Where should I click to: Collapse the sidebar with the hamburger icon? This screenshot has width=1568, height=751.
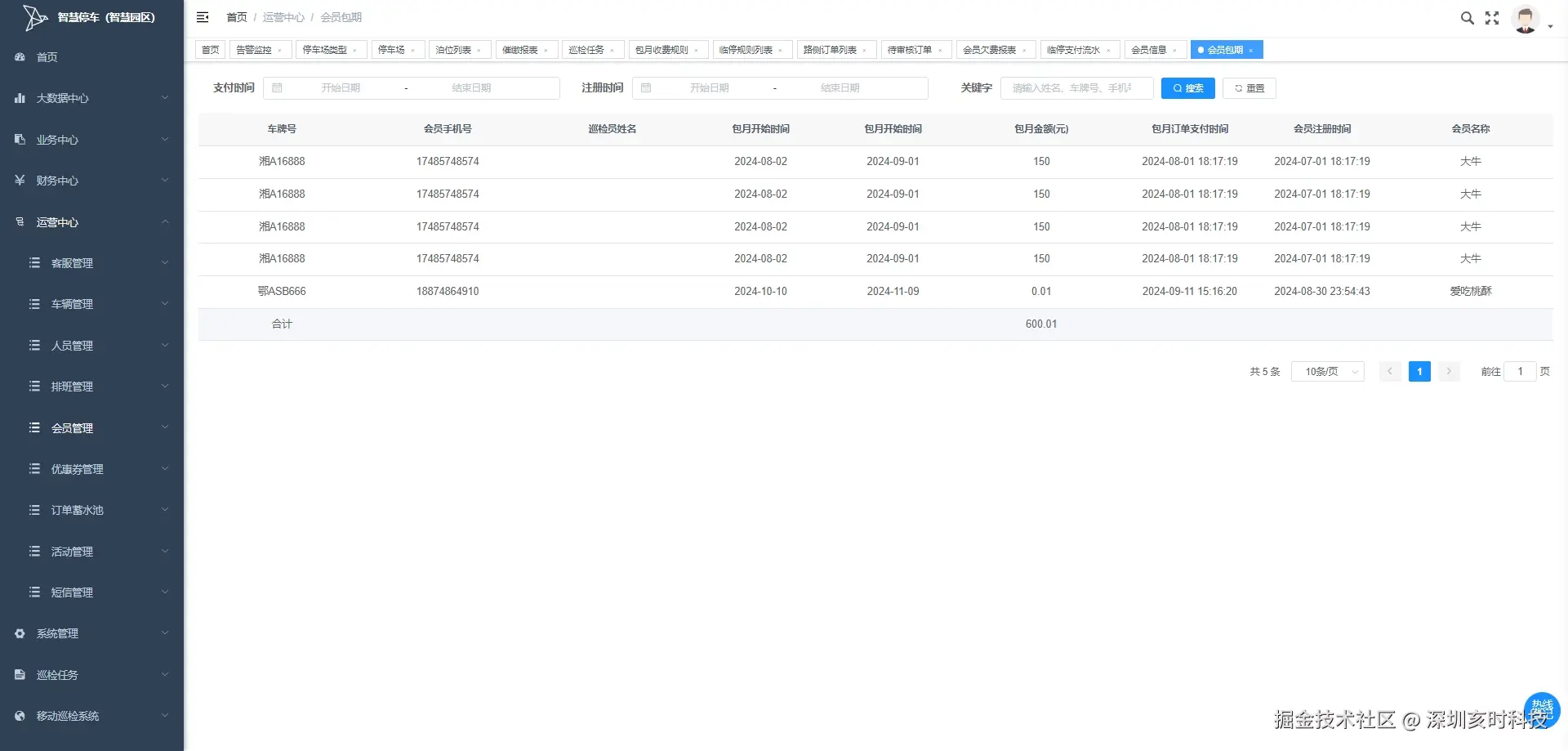(x=203, y=17)
